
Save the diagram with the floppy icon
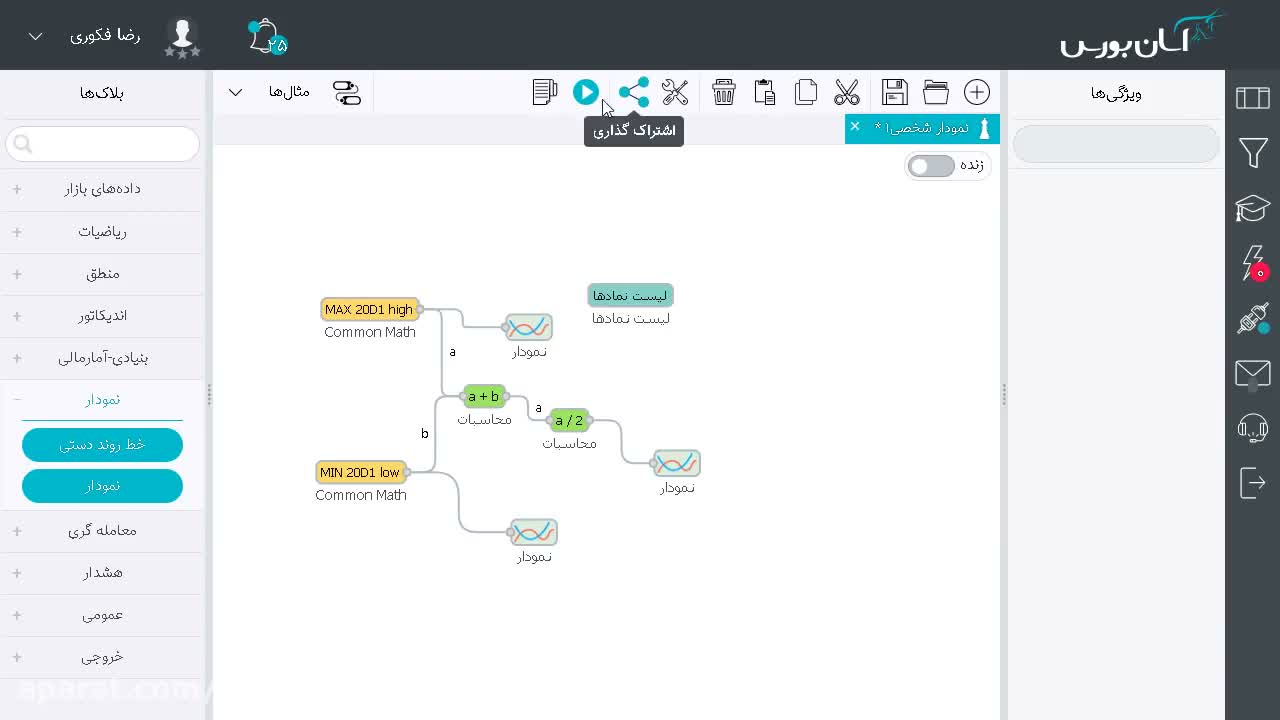(x=895, y=92)
